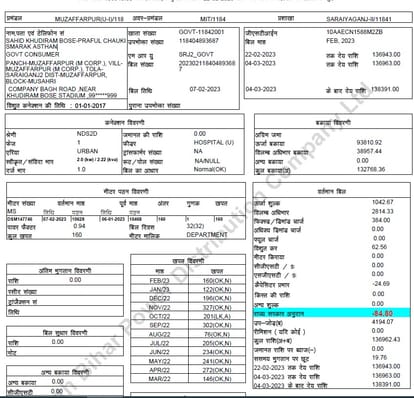This screenshot has width=414, height=398.
Task: Select the JUL/22 month cell
Action: pos(160,343)
